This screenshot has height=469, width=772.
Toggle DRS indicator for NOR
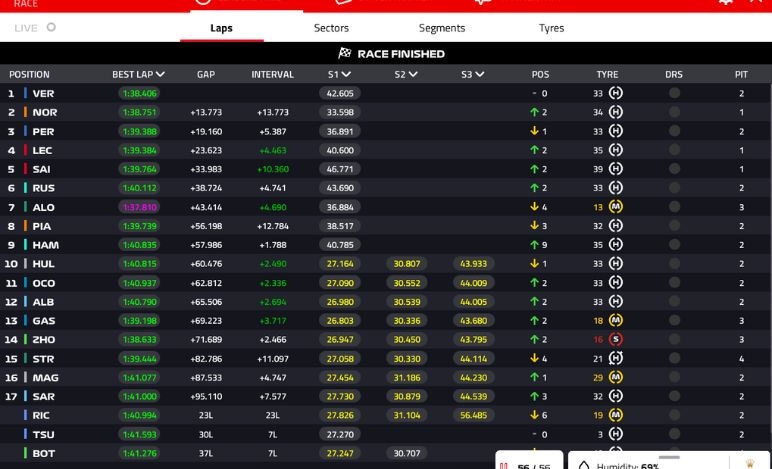pos(674,112)
